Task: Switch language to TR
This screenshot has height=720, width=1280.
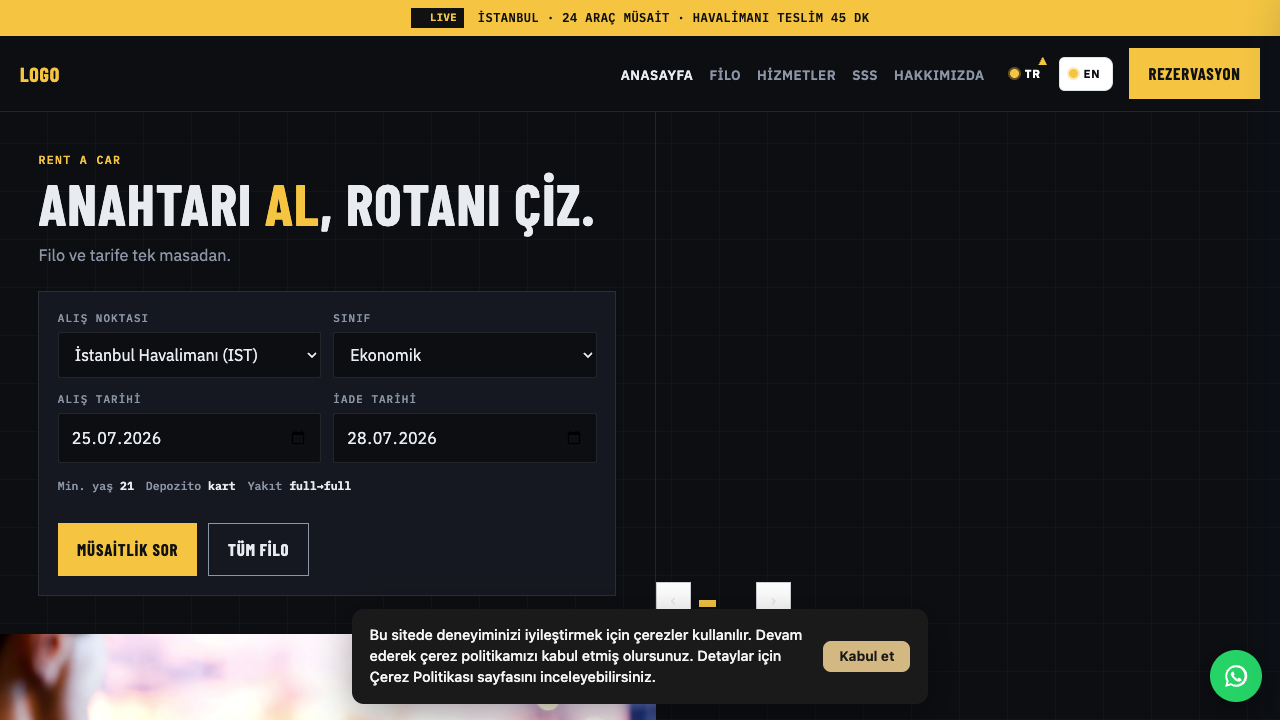Action: 1025,74
